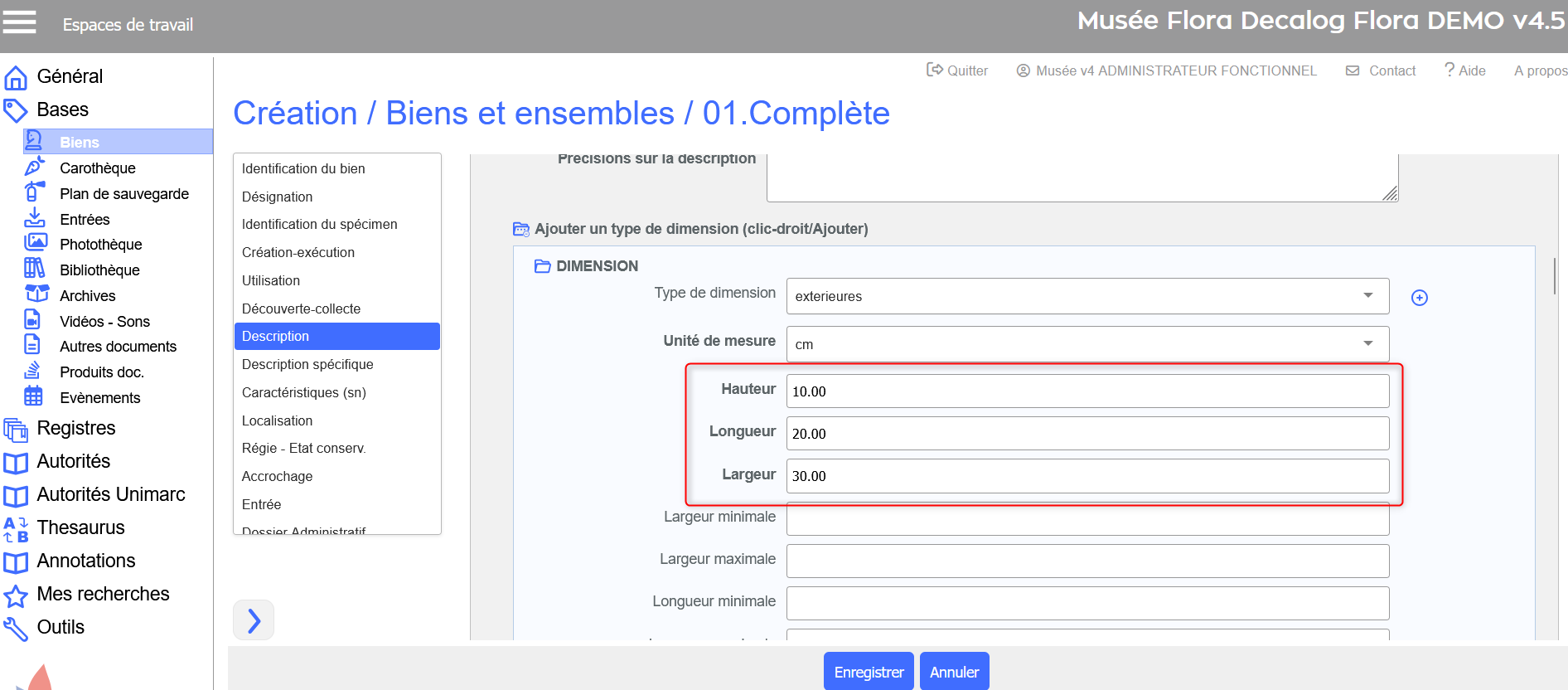Open the Unité de mesure dropdown

(x=1086, y=344)
